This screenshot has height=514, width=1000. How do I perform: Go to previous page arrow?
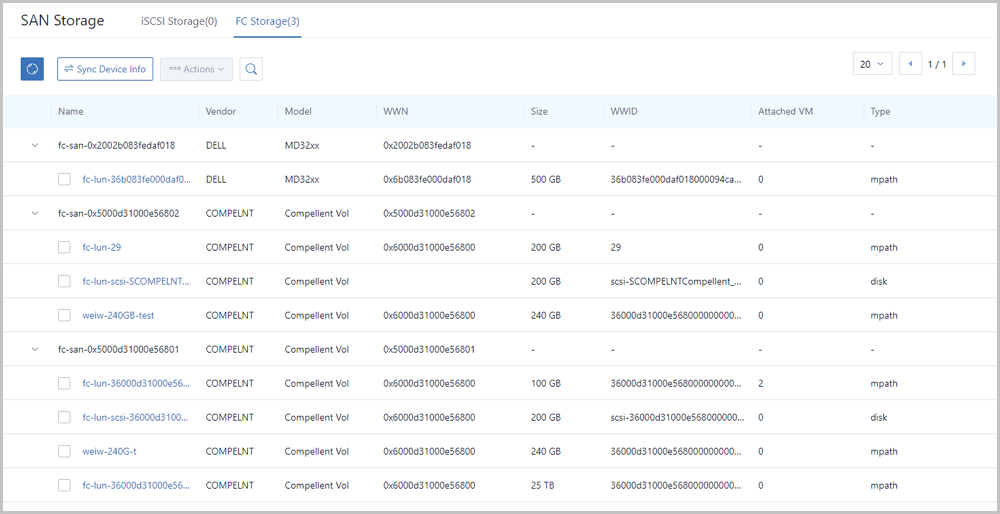point(910,64)
